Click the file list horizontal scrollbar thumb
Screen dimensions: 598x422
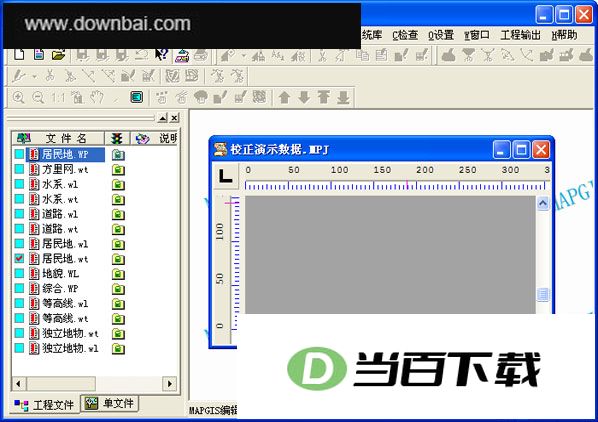pyautogui.click(x=61, y=383)
